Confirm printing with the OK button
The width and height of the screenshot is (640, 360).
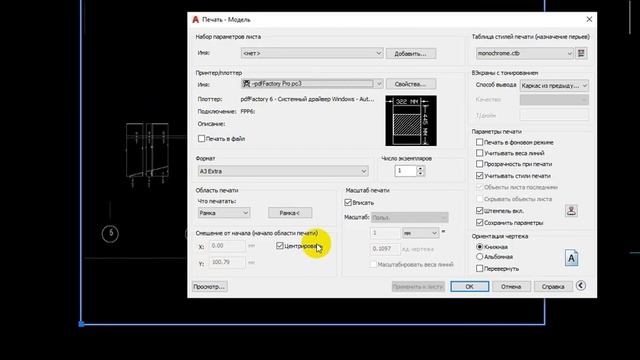pos(469,287)
